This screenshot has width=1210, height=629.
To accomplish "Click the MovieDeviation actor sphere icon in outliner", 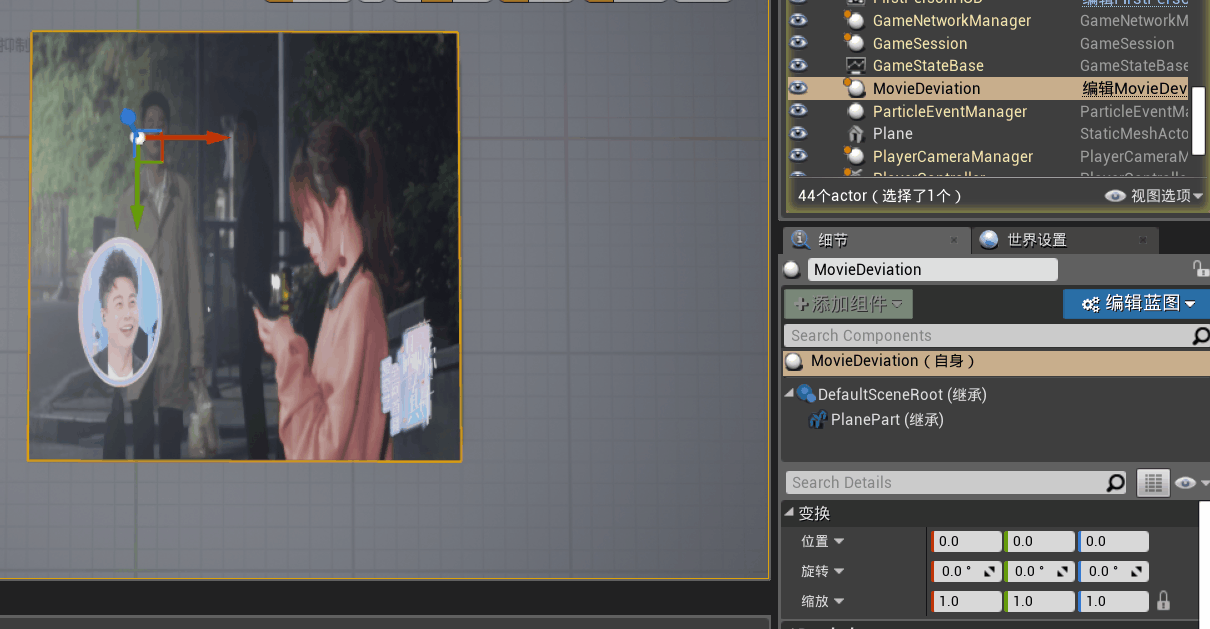I will [x=855, y=88].
